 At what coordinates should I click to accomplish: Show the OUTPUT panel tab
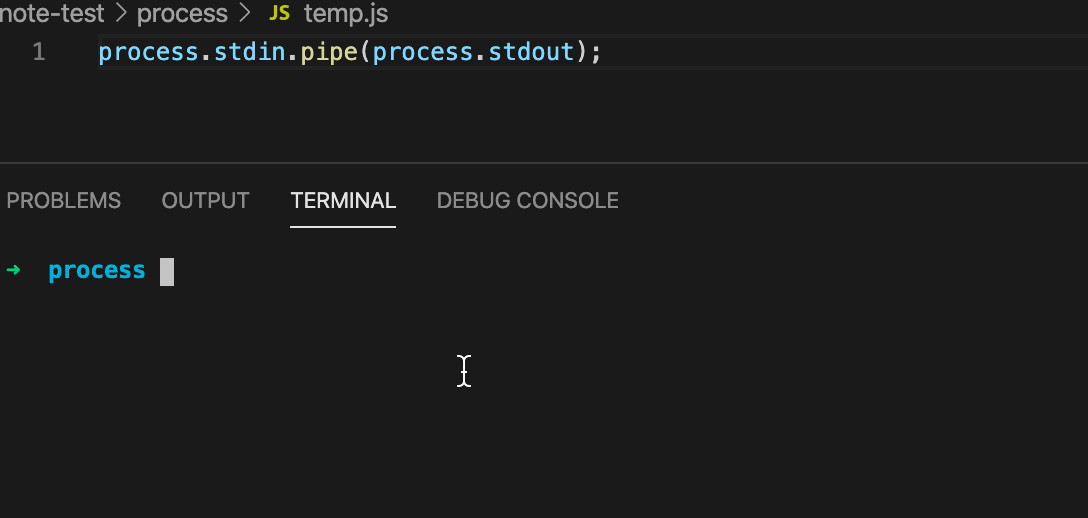205,200
